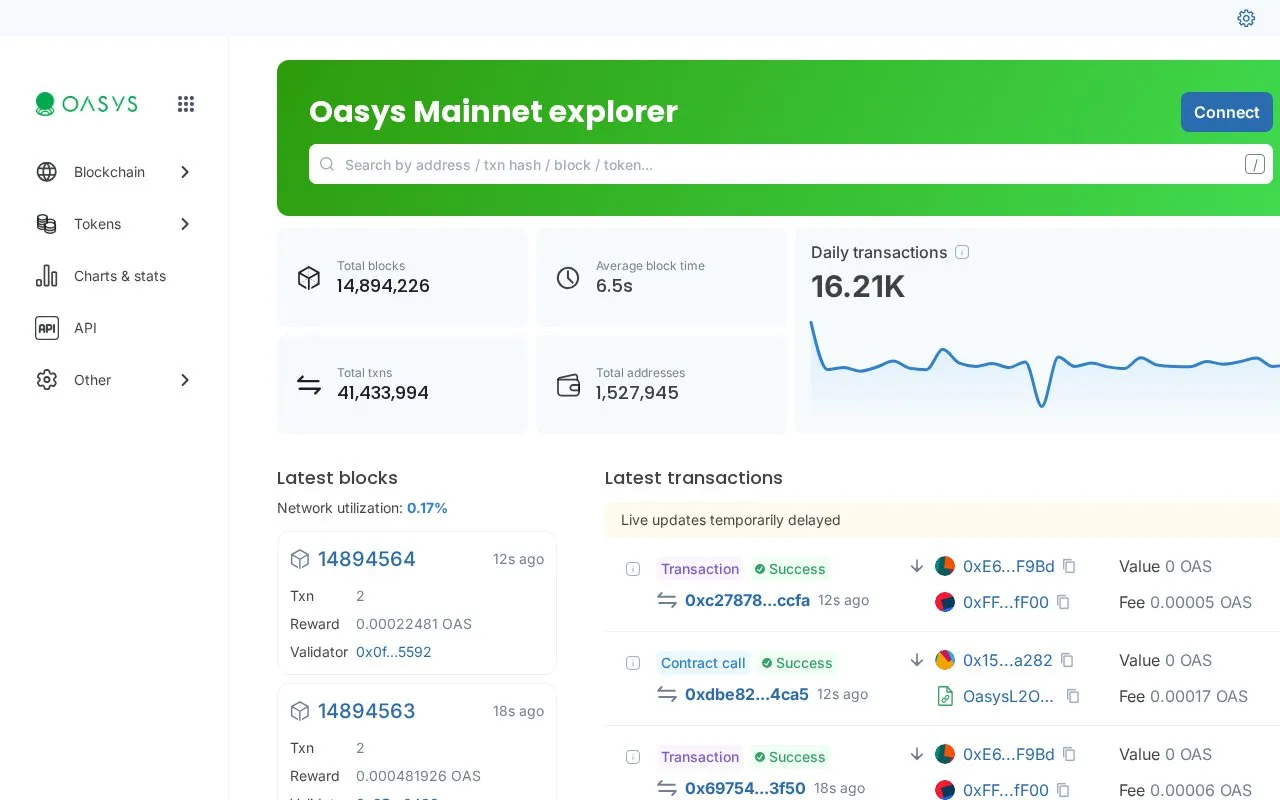Click the Charts & stats bar icon

coord(47,276)
